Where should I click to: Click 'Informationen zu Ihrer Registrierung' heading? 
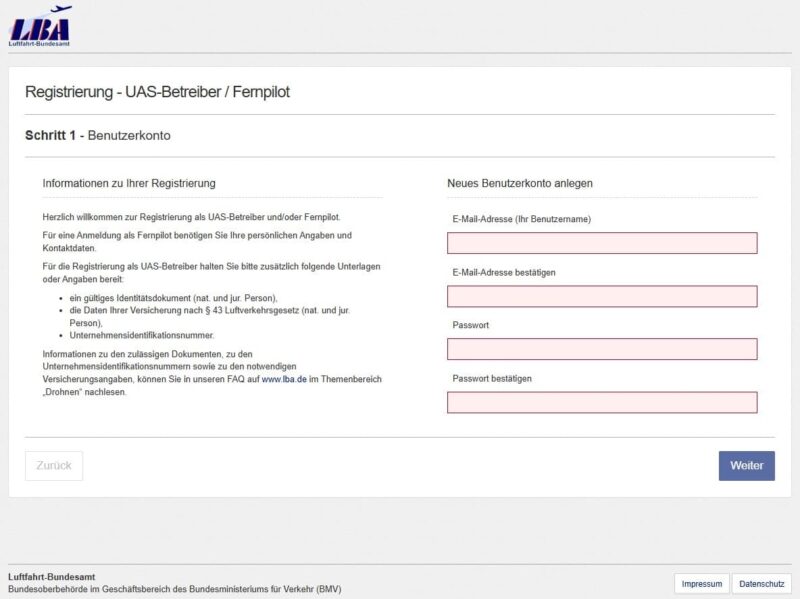129,183
